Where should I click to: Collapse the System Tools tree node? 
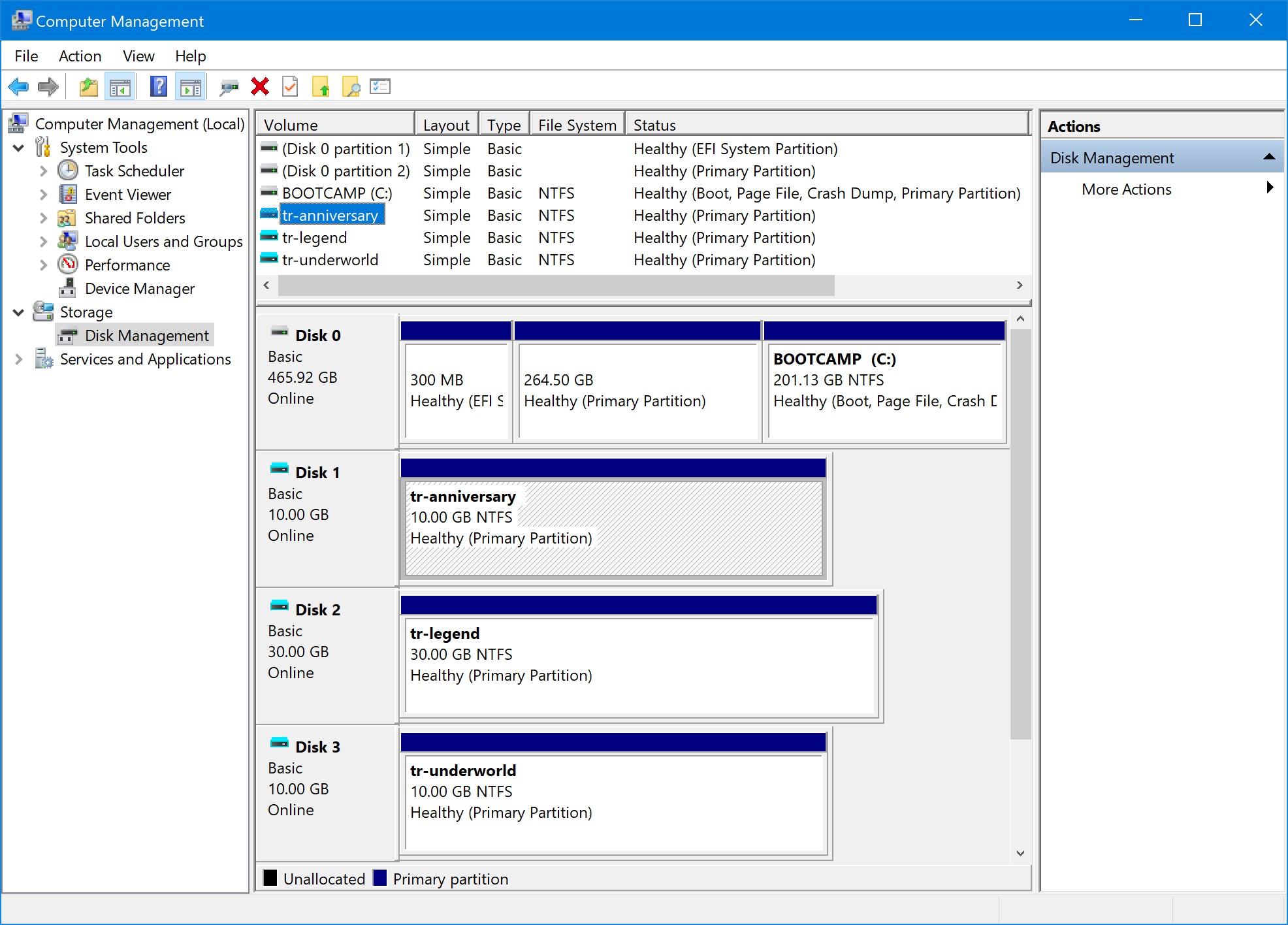pyautogui.click(x=19, y=148)
